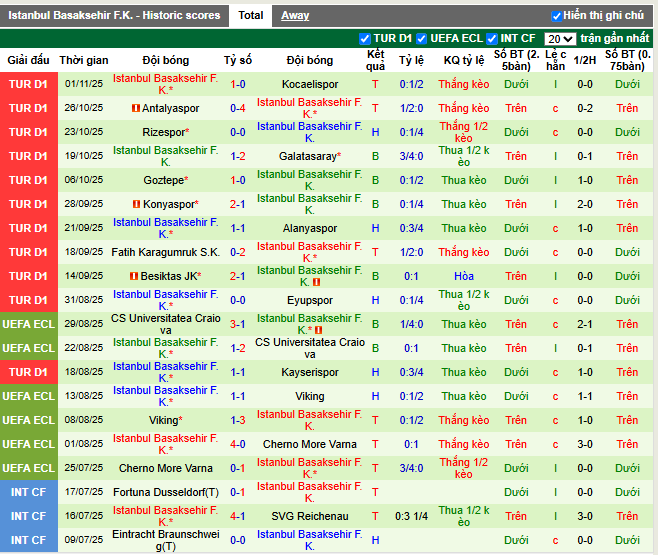Uncheck the UEFA ECL league filter
The image size is (658, 555).
point(421,39)
